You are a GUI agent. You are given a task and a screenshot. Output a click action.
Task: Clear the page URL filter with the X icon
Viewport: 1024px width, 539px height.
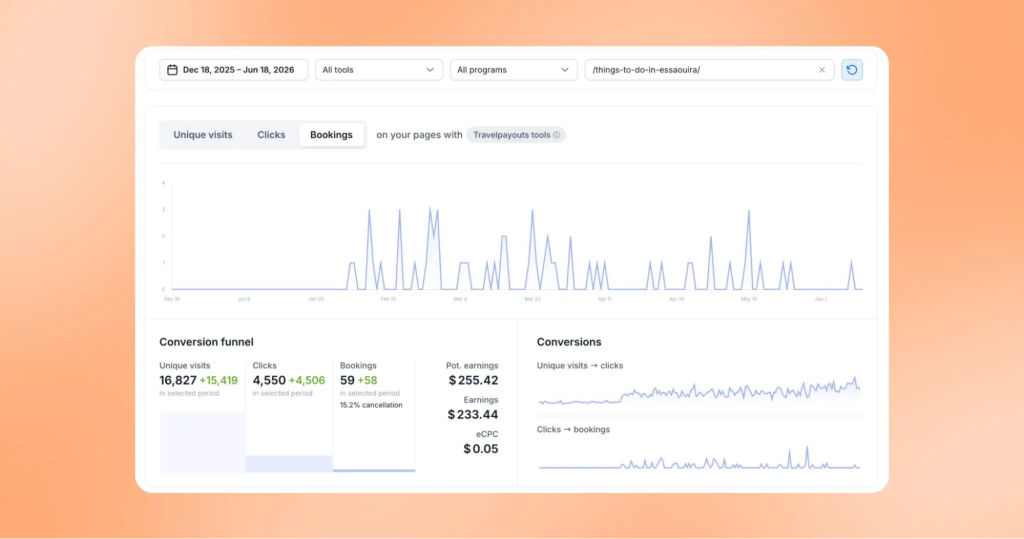tap(822, 70)
